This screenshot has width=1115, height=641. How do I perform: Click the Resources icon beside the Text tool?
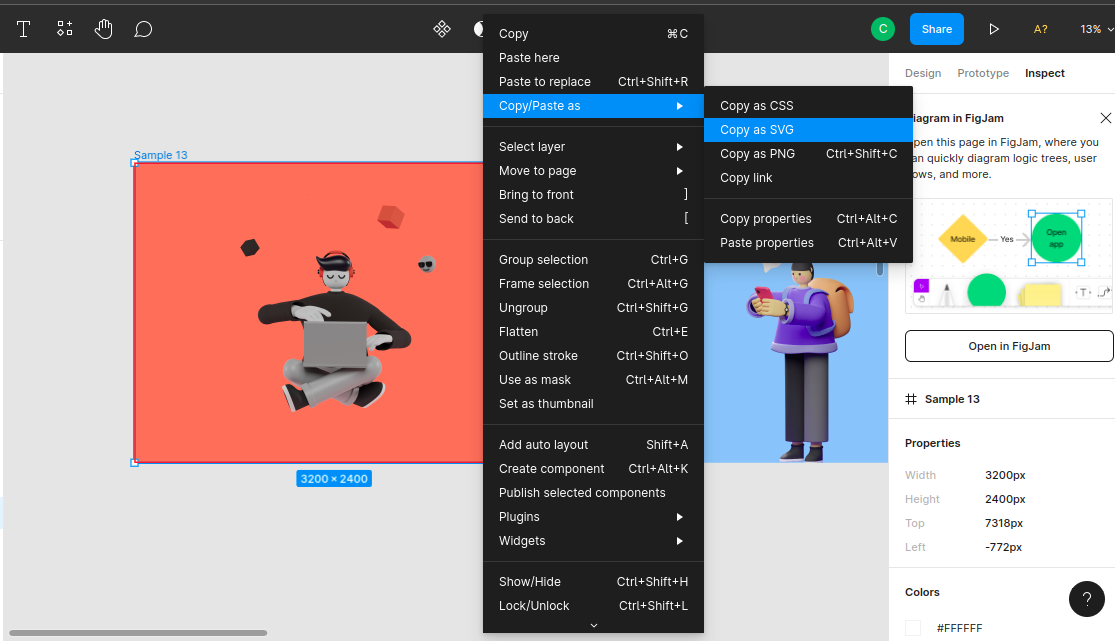64,29
